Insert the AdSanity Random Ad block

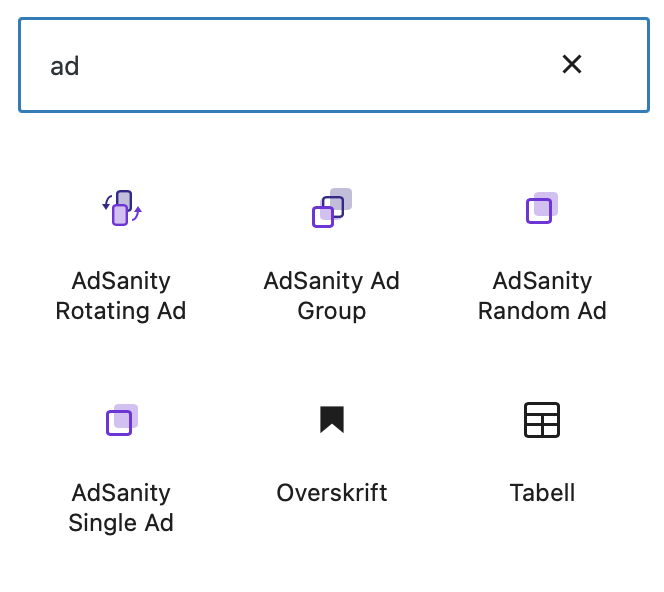pos(542,250)
